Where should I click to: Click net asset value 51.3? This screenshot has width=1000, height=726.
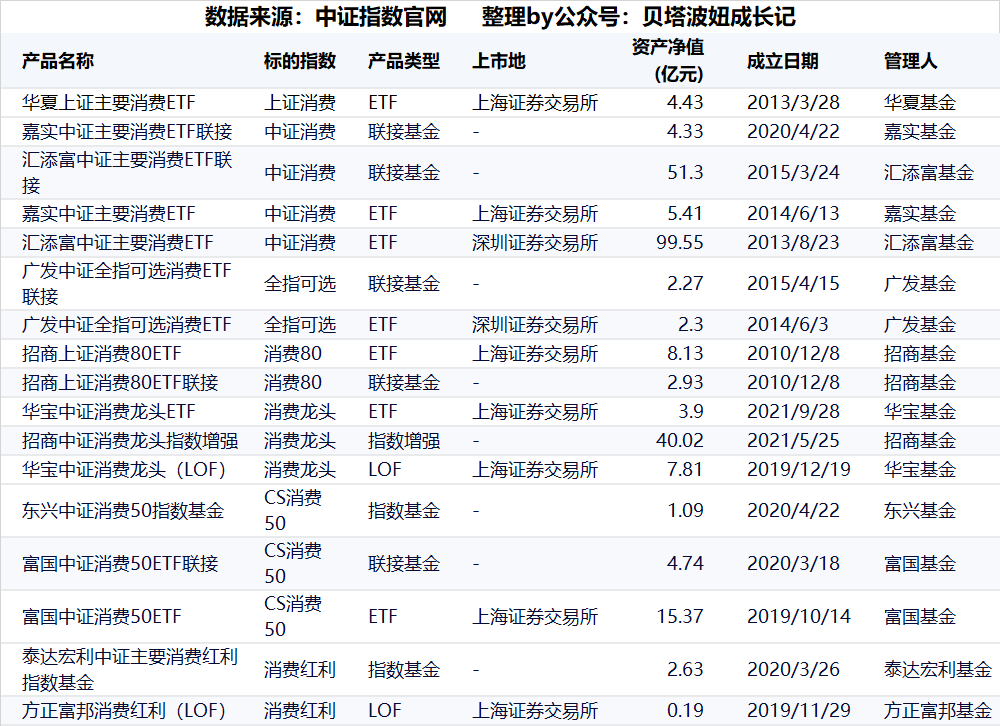tap(685, 172)
